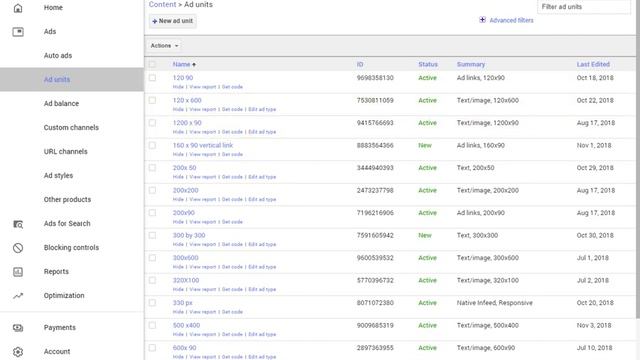This screenshot has height=360, width=640.
Task: Click the page vertical scrollbar
Action: point(638,159)
